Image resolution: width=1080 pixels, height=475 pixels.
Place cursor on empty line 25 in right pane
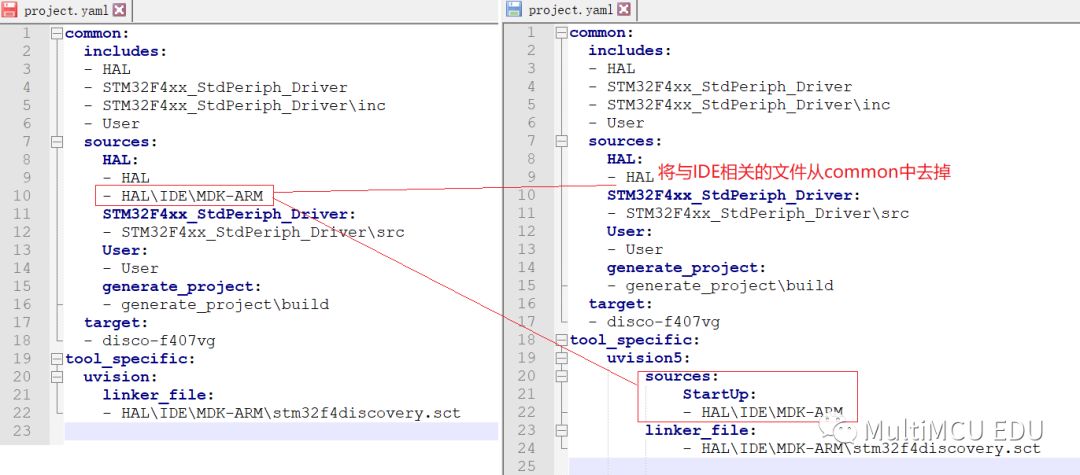coord(824,466)
